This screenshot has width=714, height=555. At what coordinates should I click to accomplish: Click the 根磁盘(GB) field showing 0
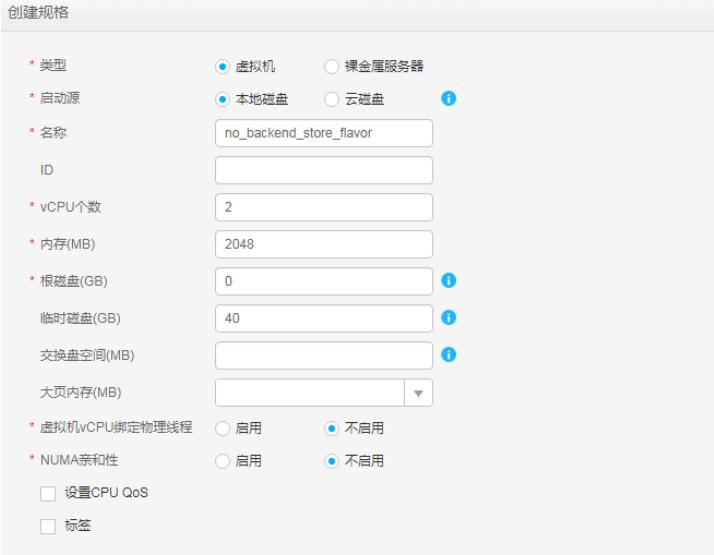(324, 281)
